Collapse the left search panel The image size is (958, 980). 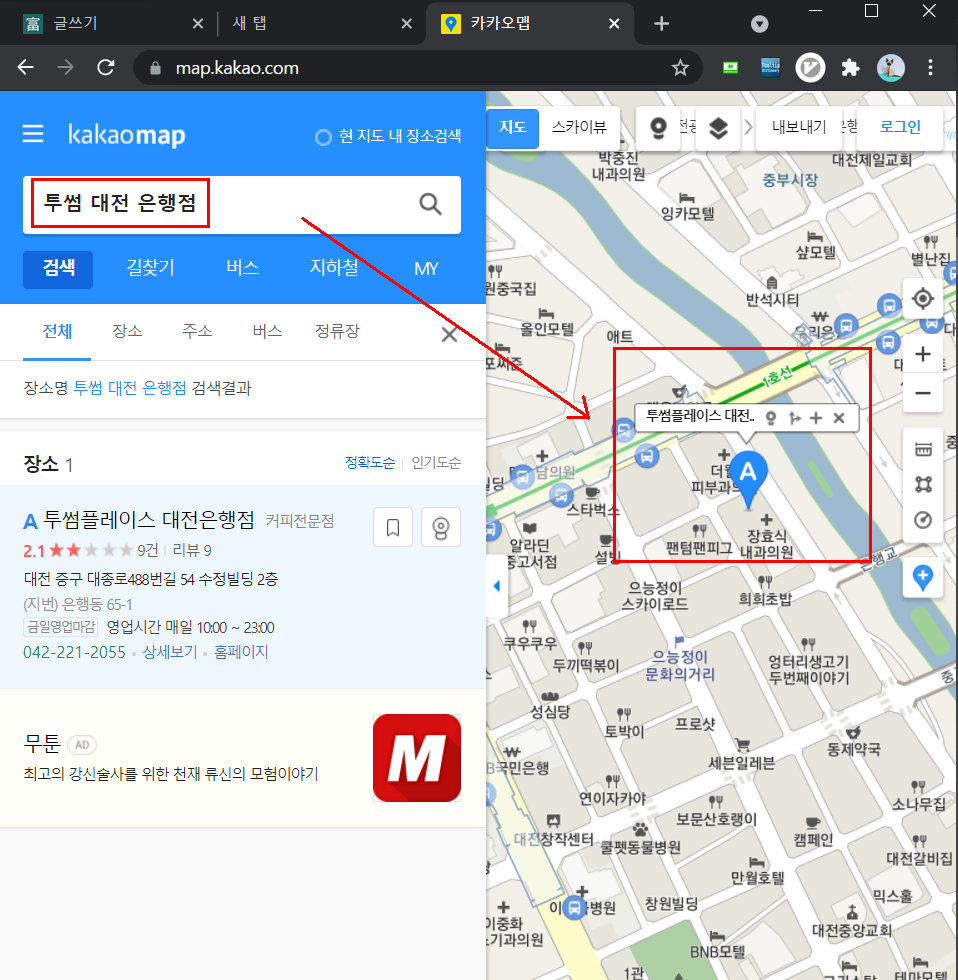(497, 586)
